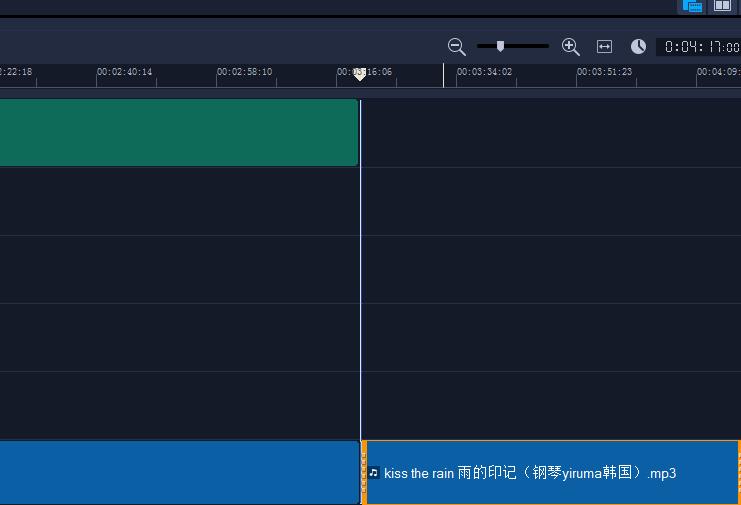Click the project duration timecode 0:04:17:00

coord(701,47)
